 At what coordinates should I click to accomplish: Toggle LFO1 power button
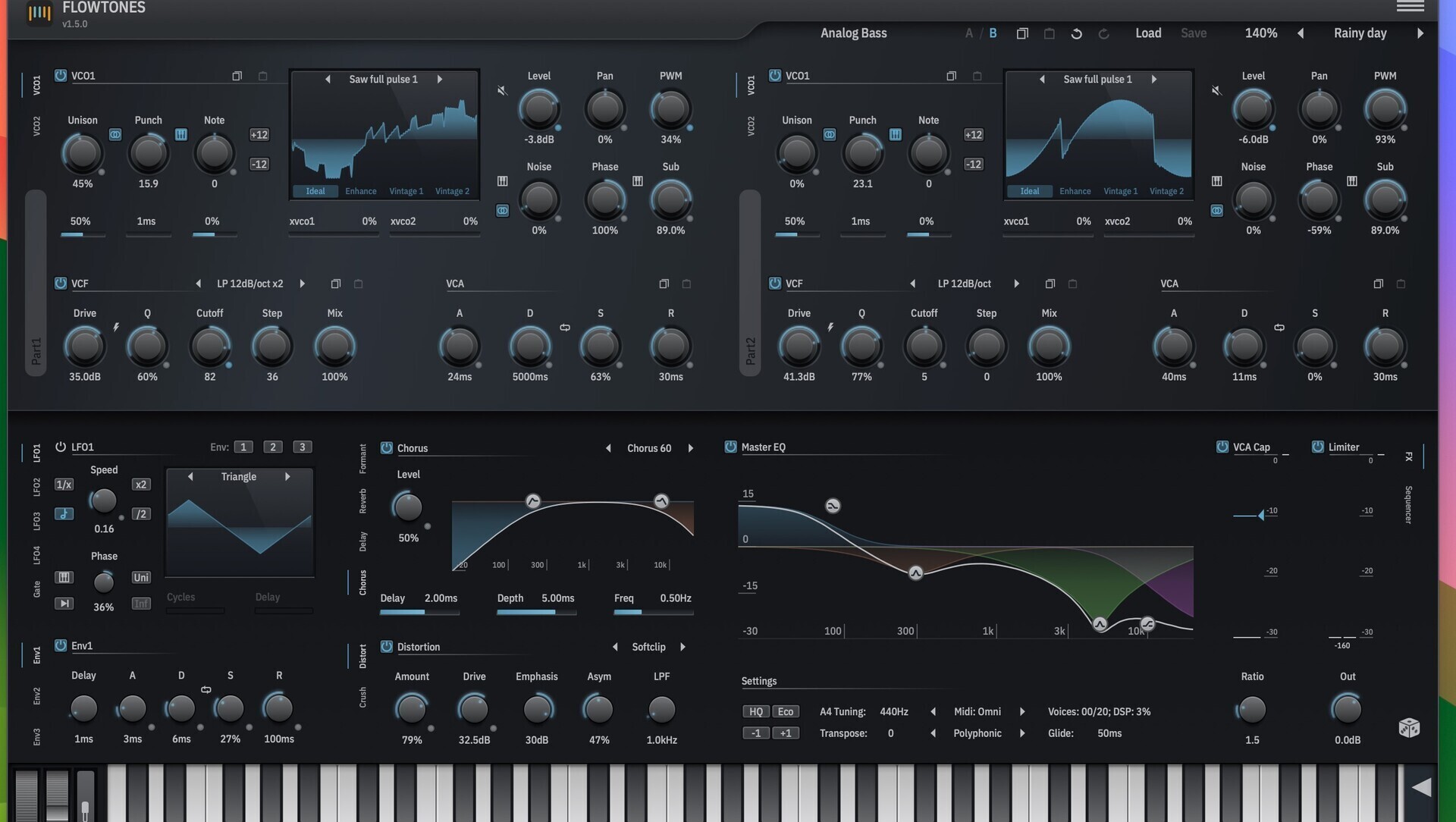point(61,447)
